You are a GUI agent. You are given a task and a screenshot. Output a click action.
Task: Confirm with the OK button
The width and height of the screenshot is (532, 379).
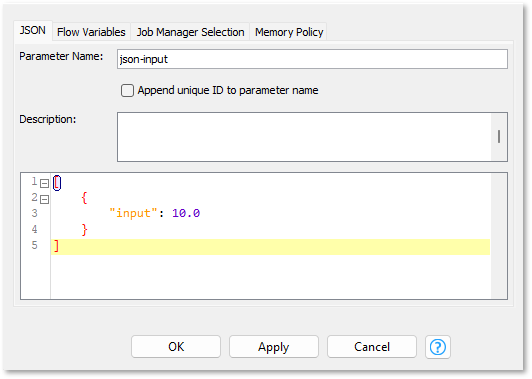pos(176,347)
